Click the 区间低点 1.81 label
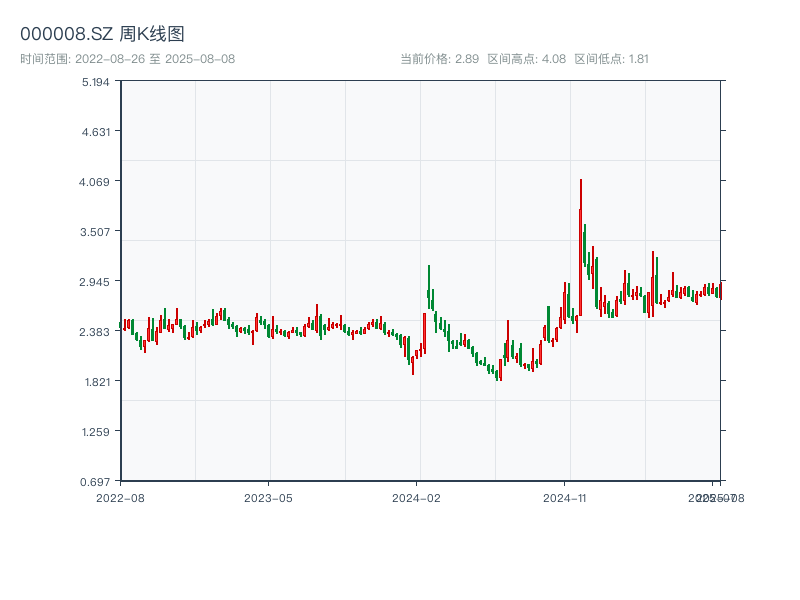The height and width of the screenshot is (600, 800). click(611, 59)
